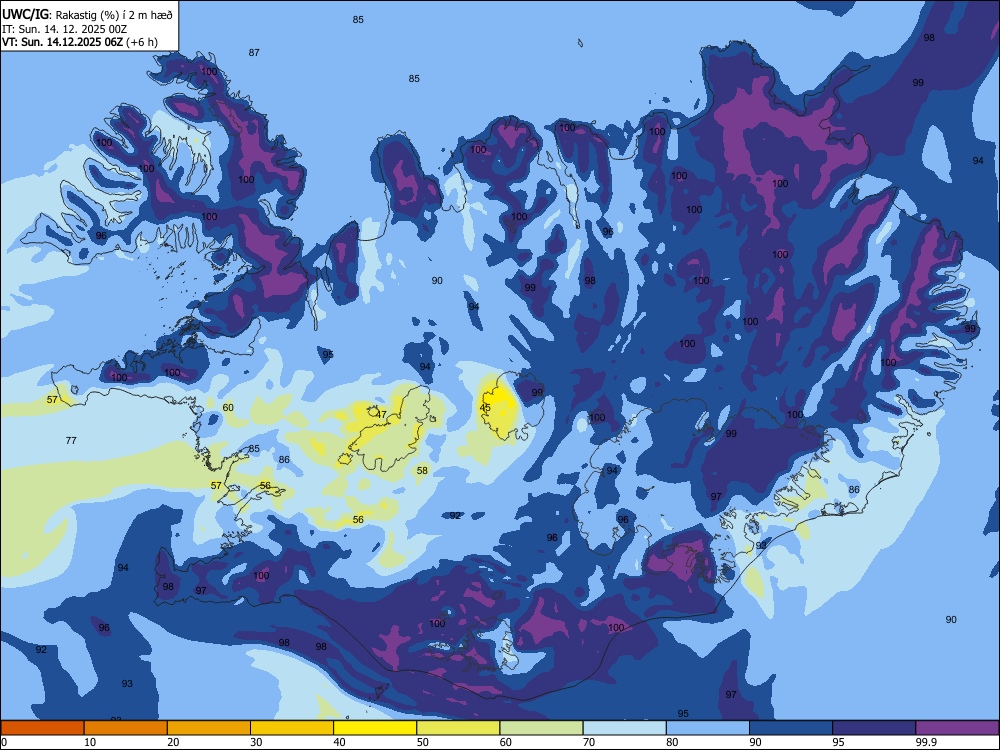Click the '70' tick label on the legend

click(x=589, y=742)
